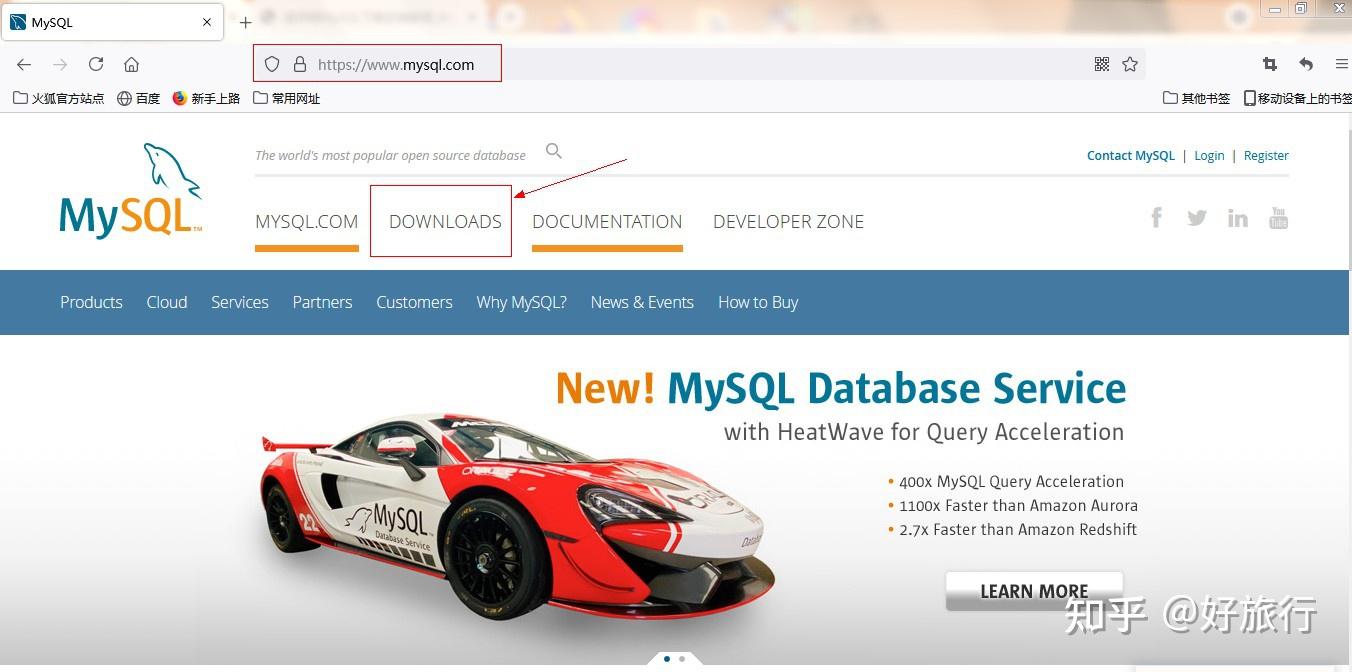This screenshot has width=1352, height=672.
Task: Open MySQL's YouTube channel icon
Action: click(1278, 217)
